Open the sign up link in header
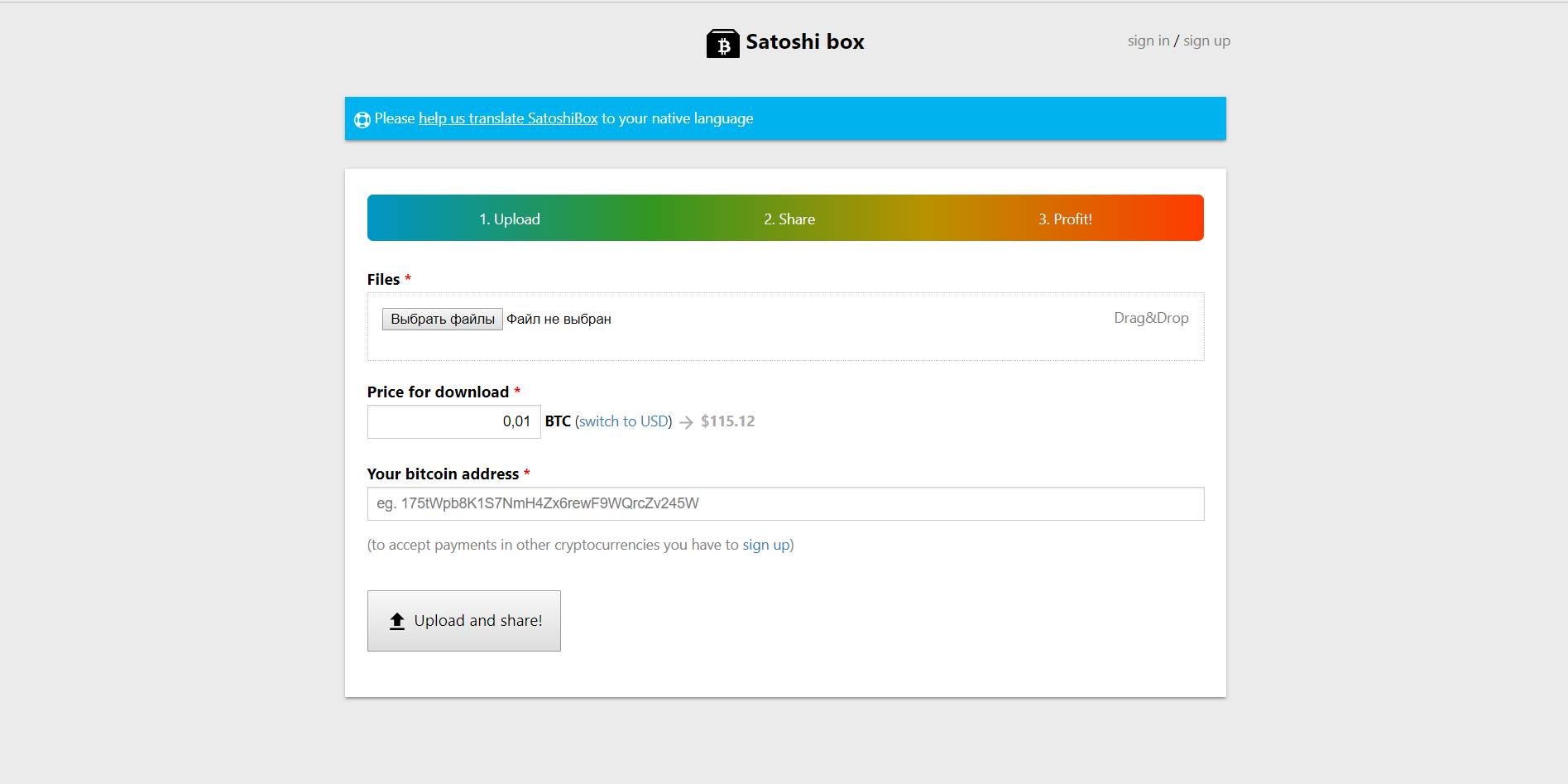This screenshot has width=1568, height=784. tap(1206, 41)
